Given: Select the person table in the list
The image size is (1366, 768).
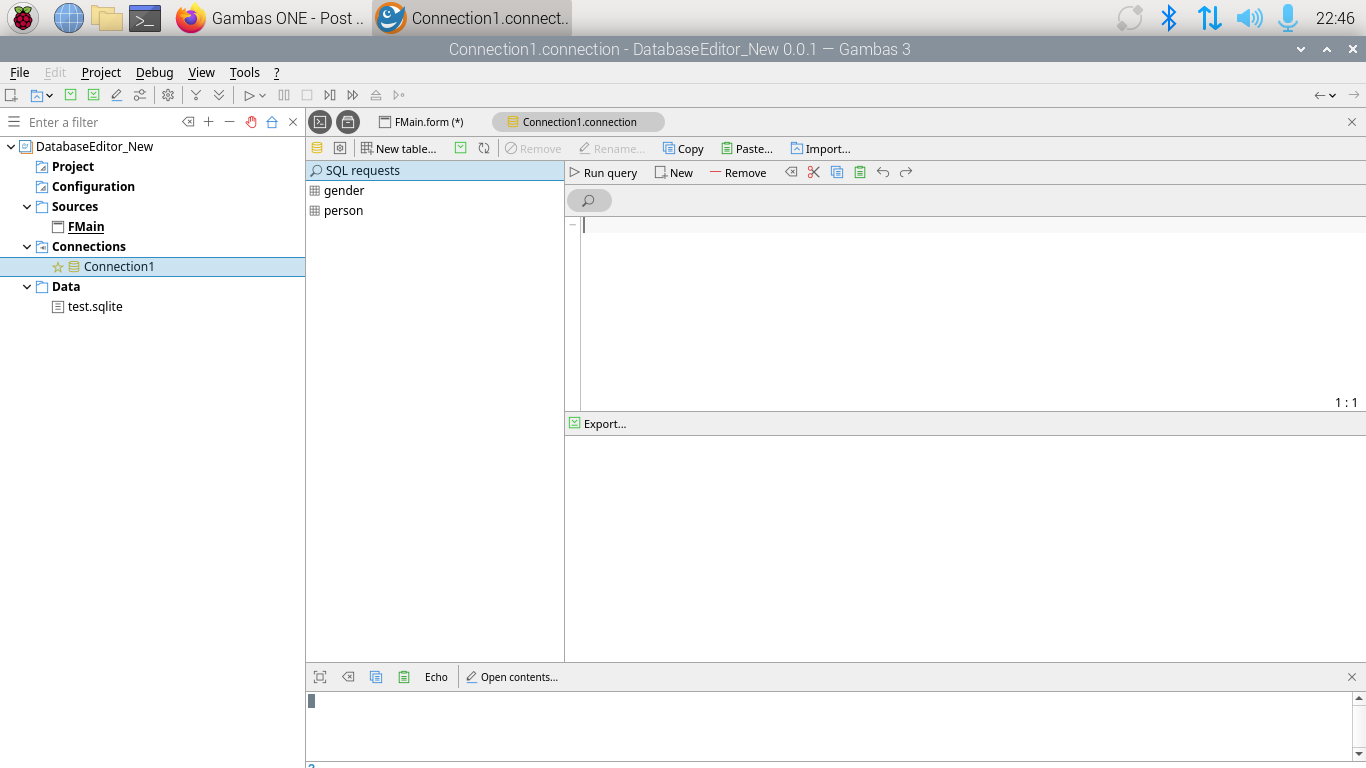Looking at the screenshot, I should coord(343,211).
